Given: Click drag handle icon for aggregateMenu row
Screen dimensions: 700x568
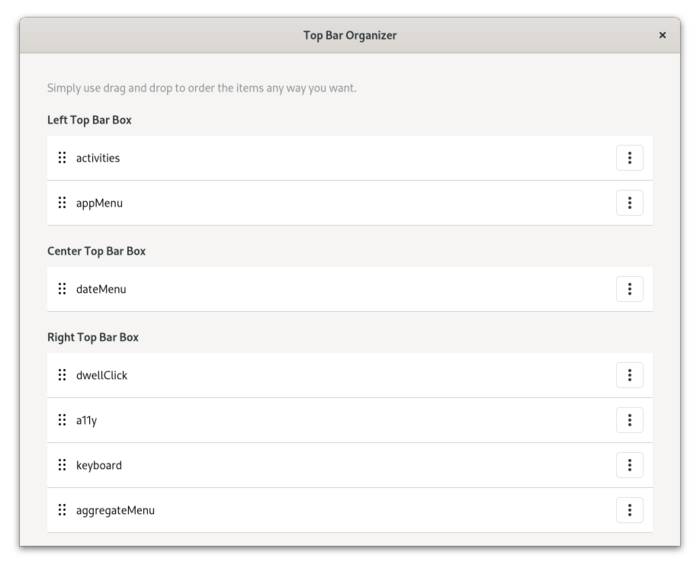Looking at the screenshot, I should (x=62, y=510).
